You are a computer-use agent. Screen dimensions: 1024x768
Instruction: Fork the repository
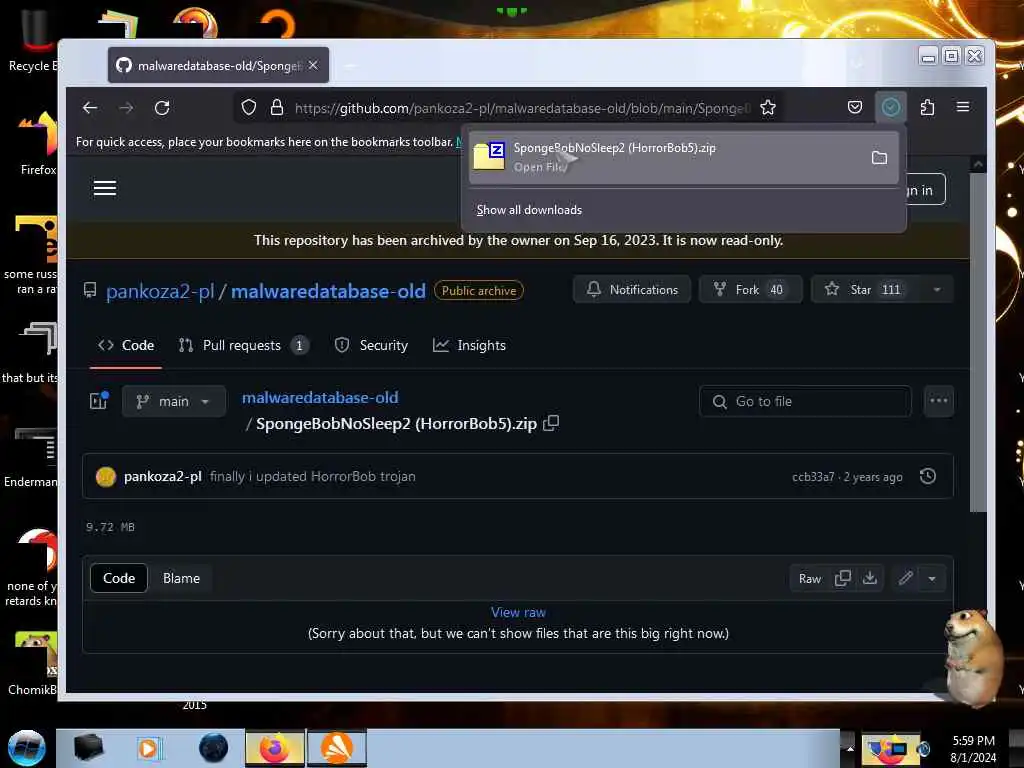point(750,289)
